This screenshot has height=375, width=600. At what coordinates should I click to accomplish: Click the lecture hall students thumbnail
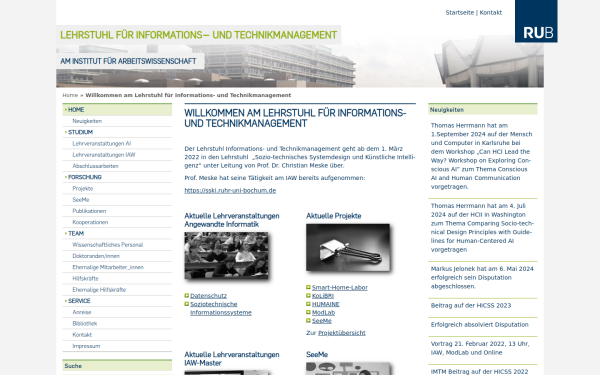pos(226,255)
